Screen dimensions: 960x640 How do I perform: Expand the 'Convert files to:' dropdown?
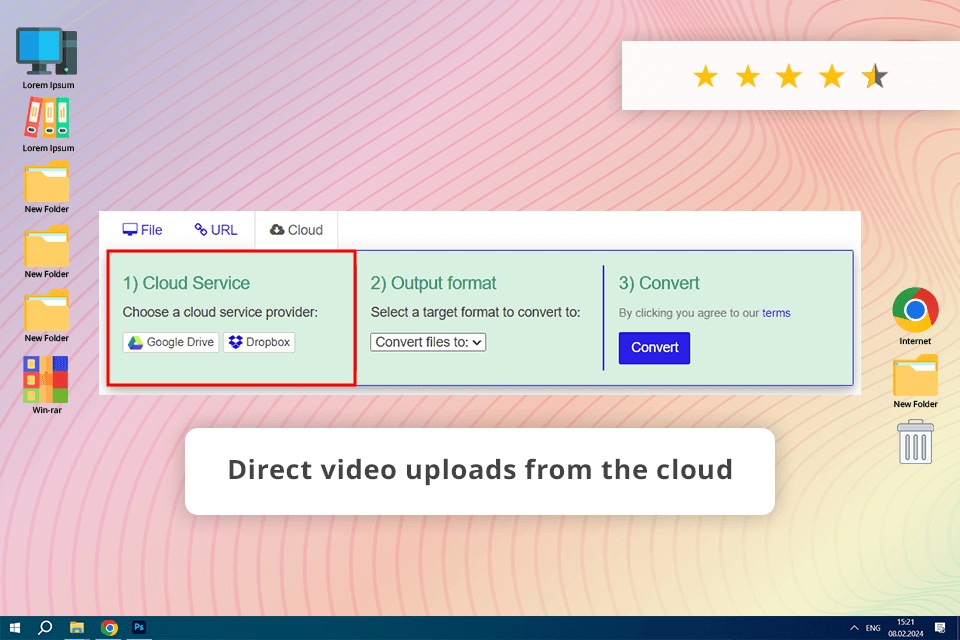tap(428, 342)
